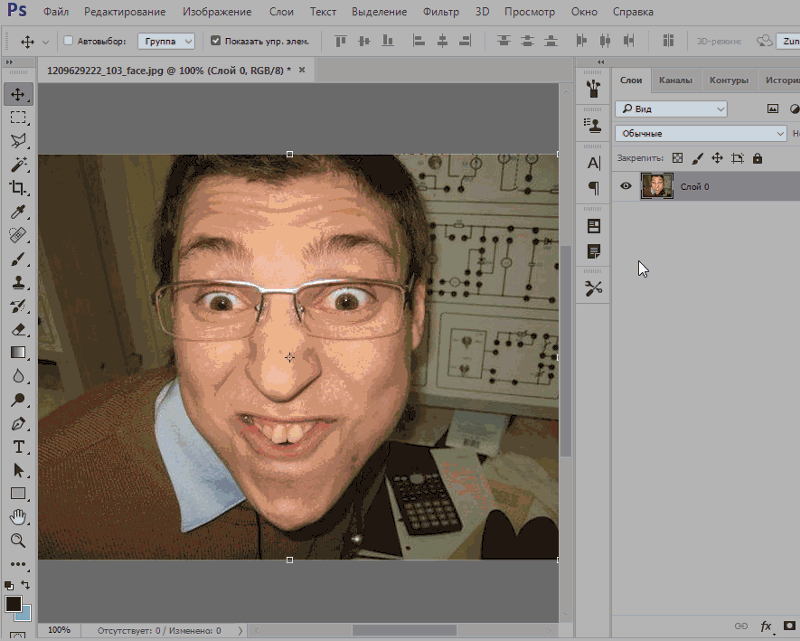Screen dimensions: 800x641
Task: Choose the Hand tool
Action: pyautogui.click(x=18, y=517)
